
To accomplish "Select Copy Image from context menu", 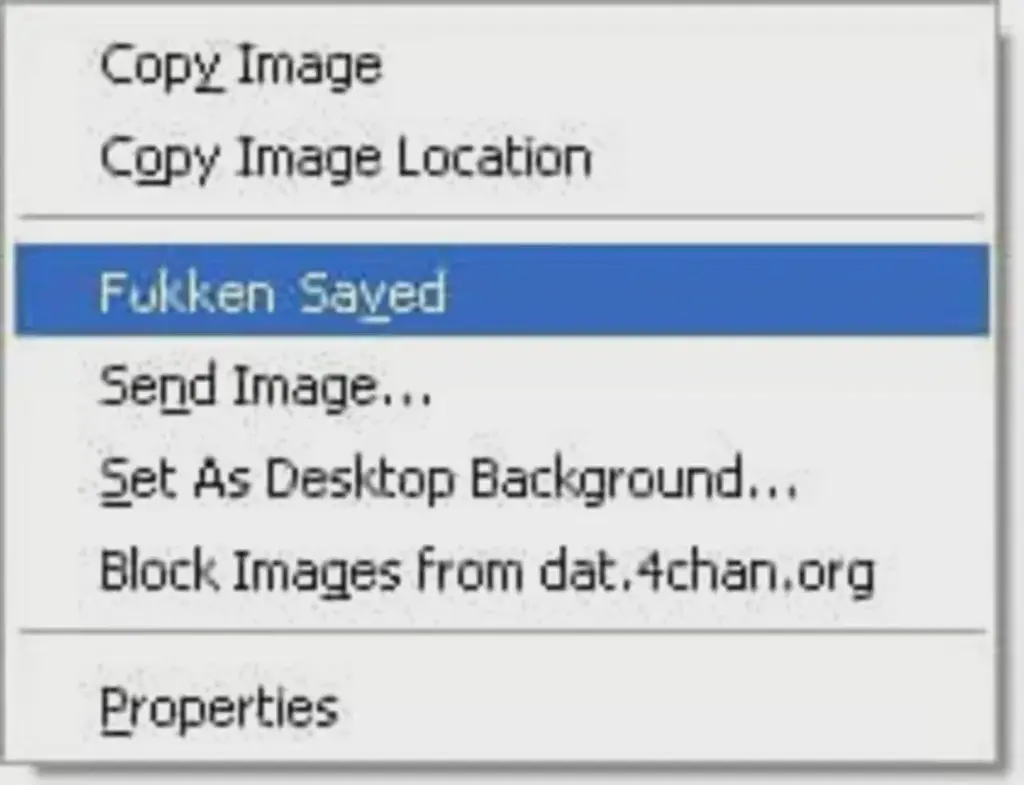I will 502,65.
